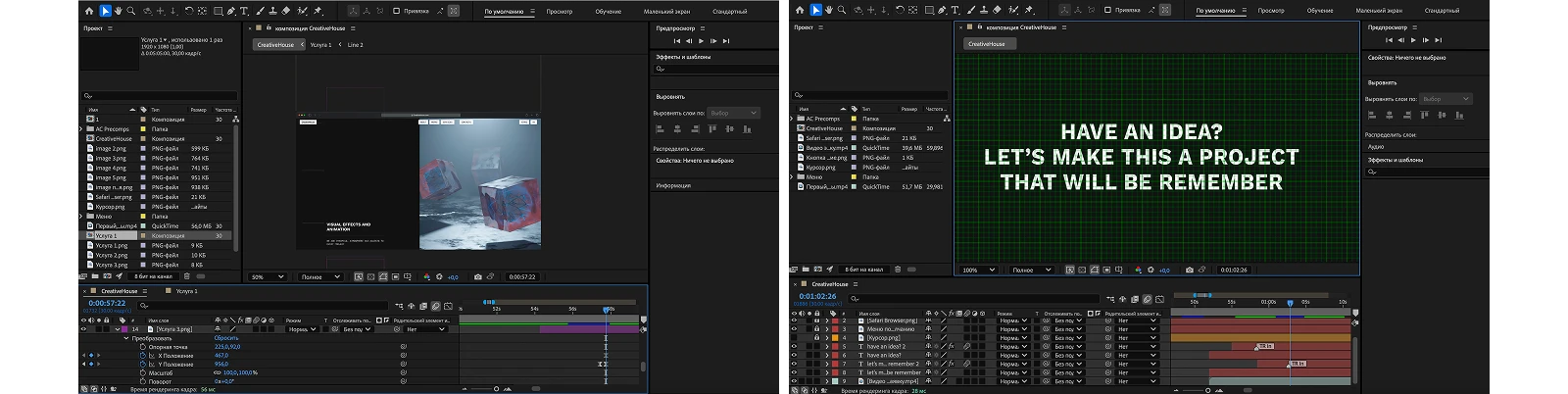Click stopwatch for X Положение property
This screenshot has width=1568, height=394.
click(143, 356)
